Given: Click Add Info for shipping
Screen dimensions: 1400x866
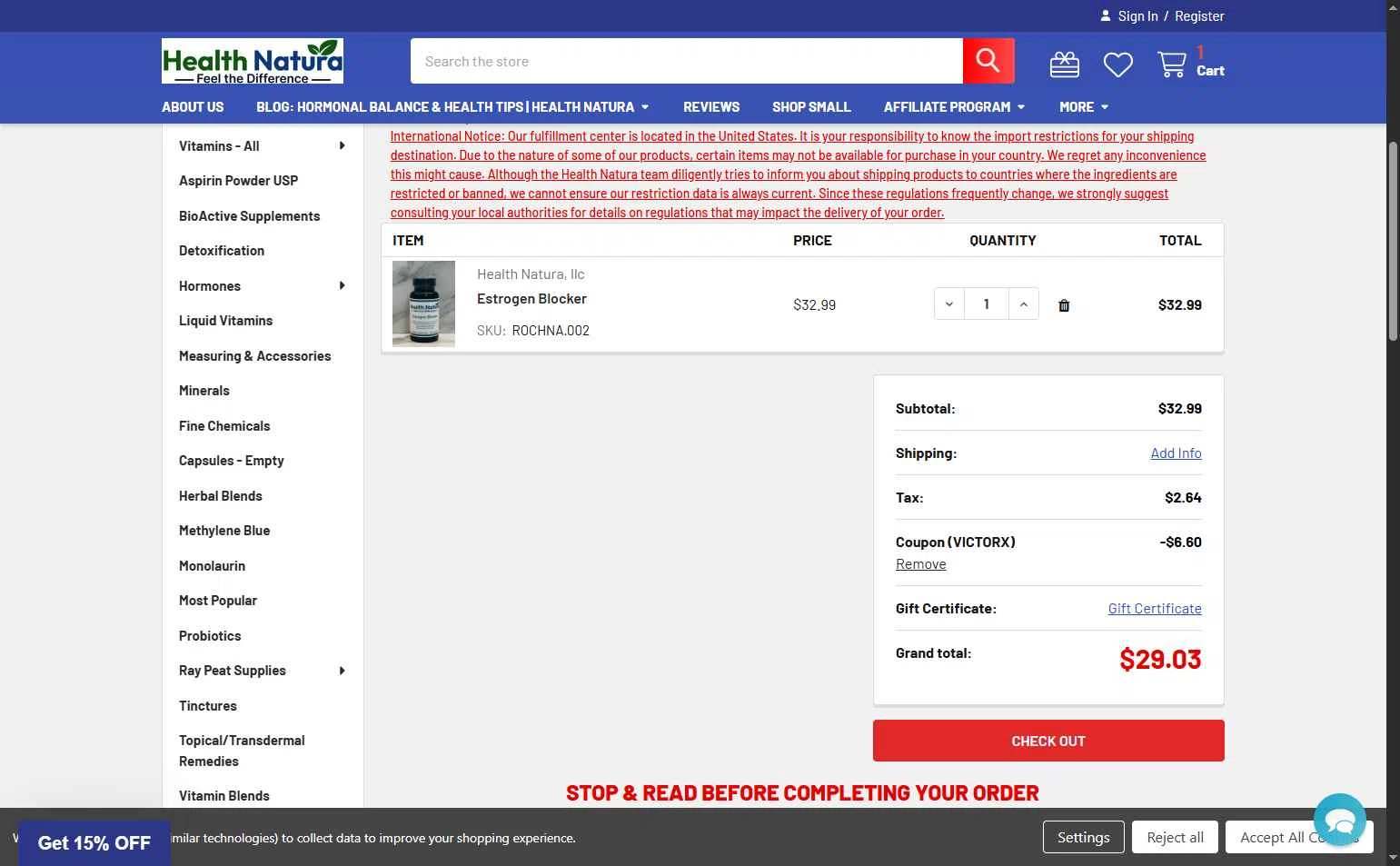Looking at the screenshot, I should [1176, 453].
